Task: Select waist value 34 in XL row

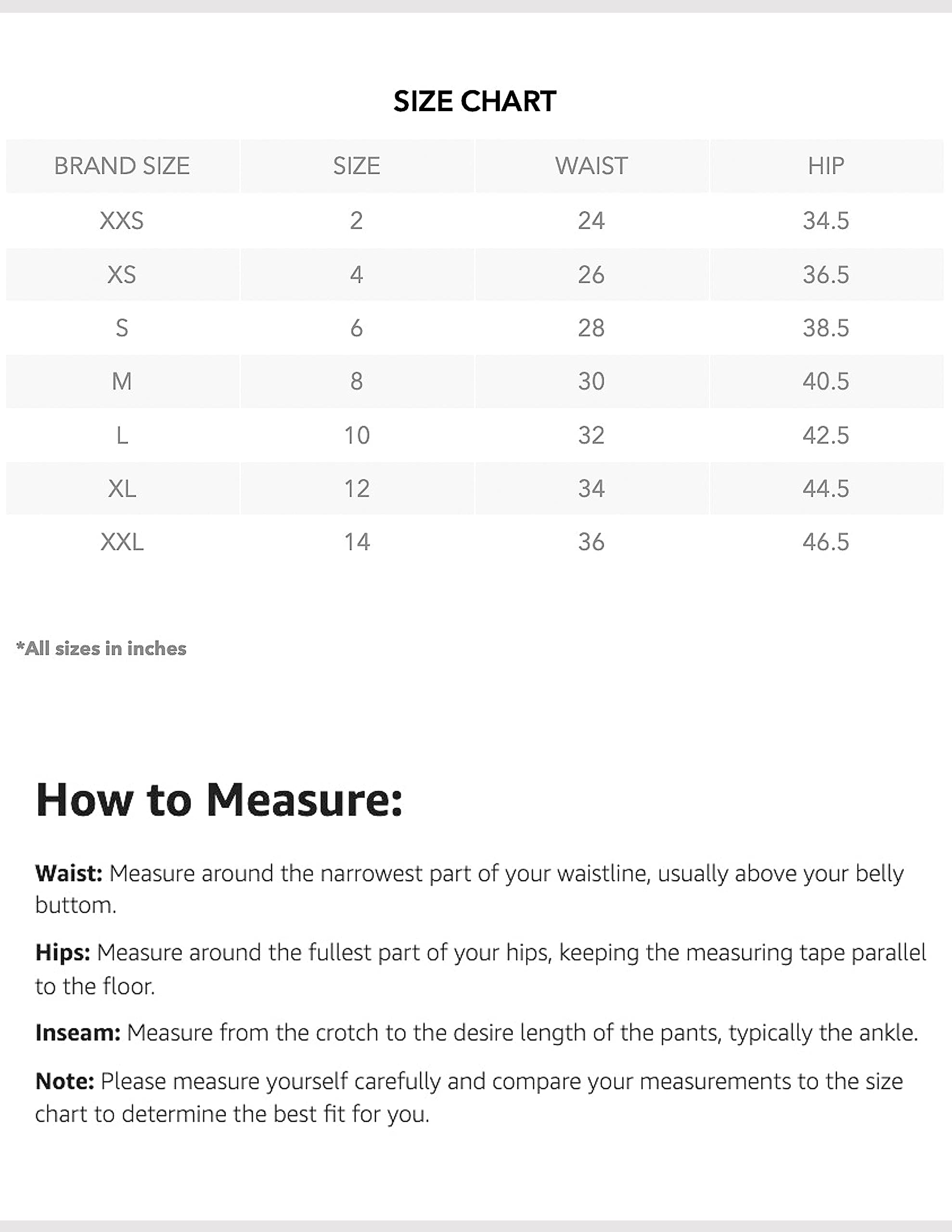Action: (592, 488)
